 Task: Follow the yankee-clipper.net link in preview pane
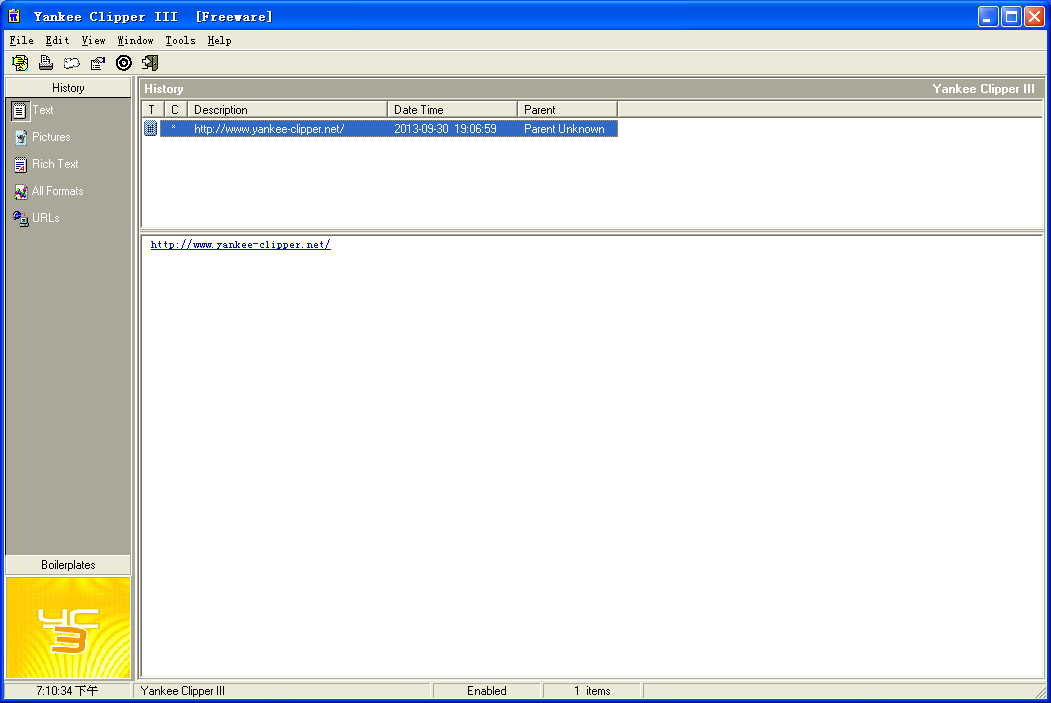241,245
